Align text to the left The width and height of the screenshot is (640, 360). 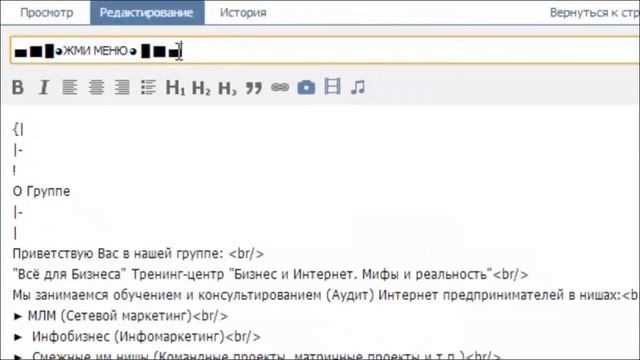click(x=69, y=87)
